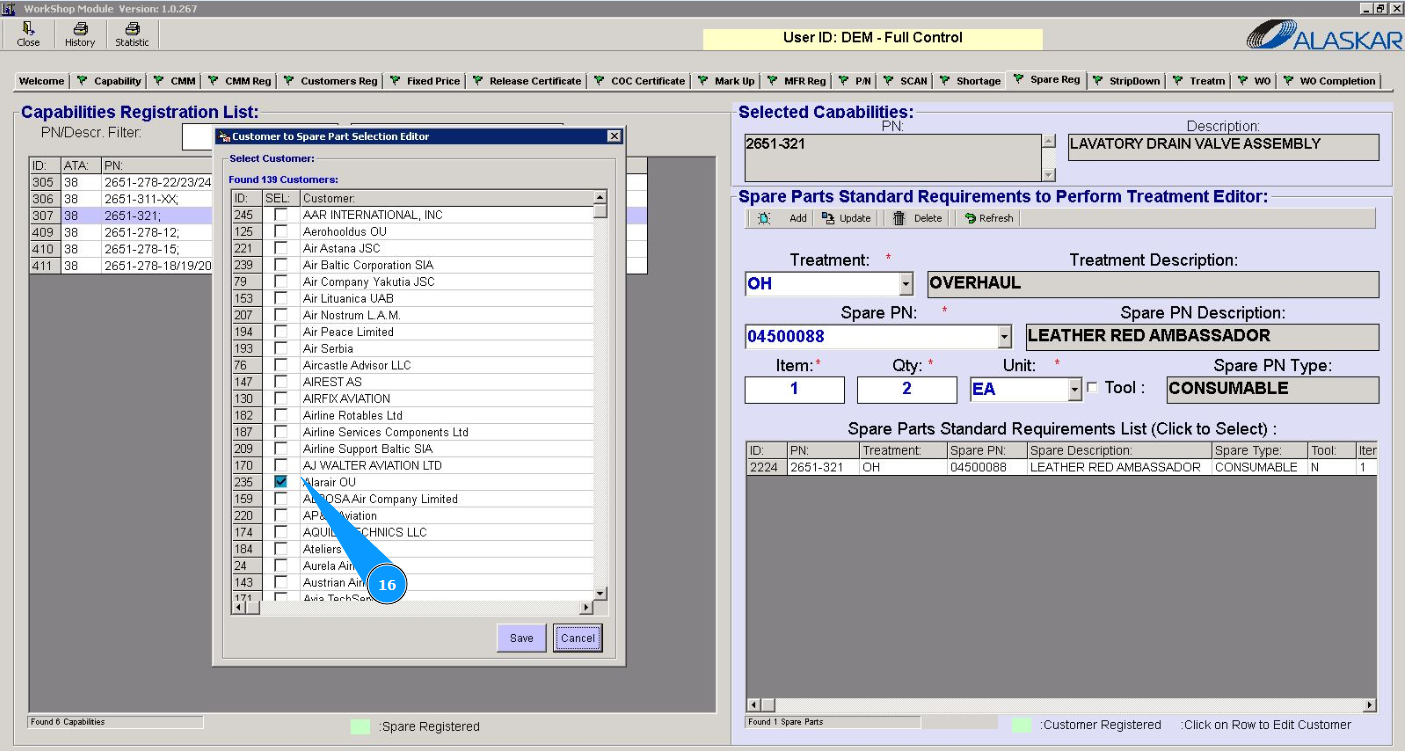
Task: Click the Item number field
Action: coord(795,390)
